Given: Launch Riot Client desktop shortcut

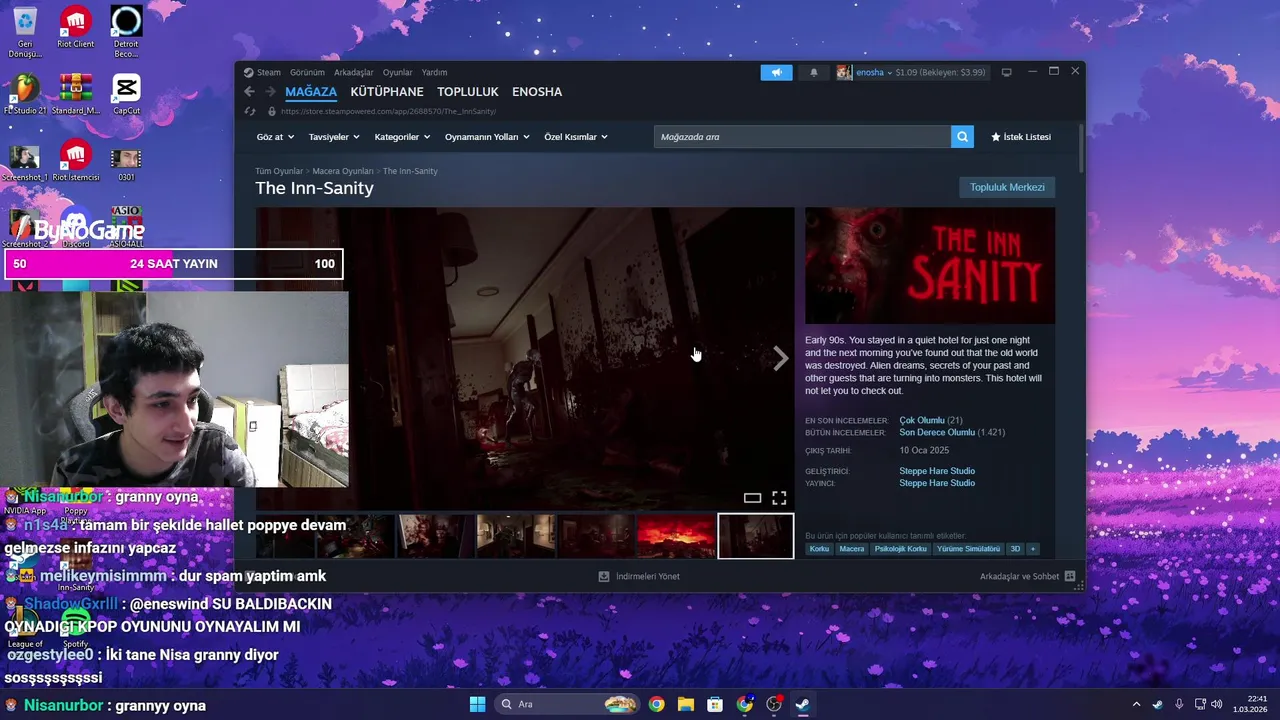Looking at the screenshot, I should point(76,27).
